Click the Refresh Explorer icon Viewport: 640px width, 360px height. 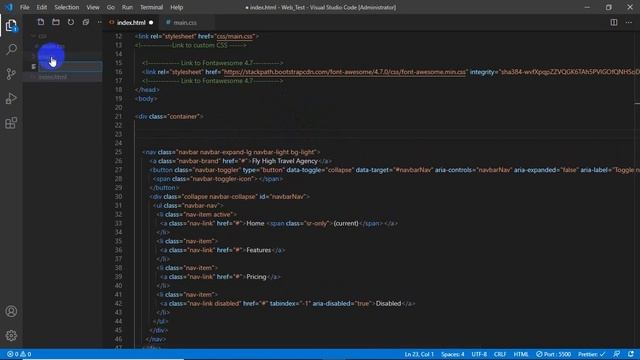coord(71,22)
